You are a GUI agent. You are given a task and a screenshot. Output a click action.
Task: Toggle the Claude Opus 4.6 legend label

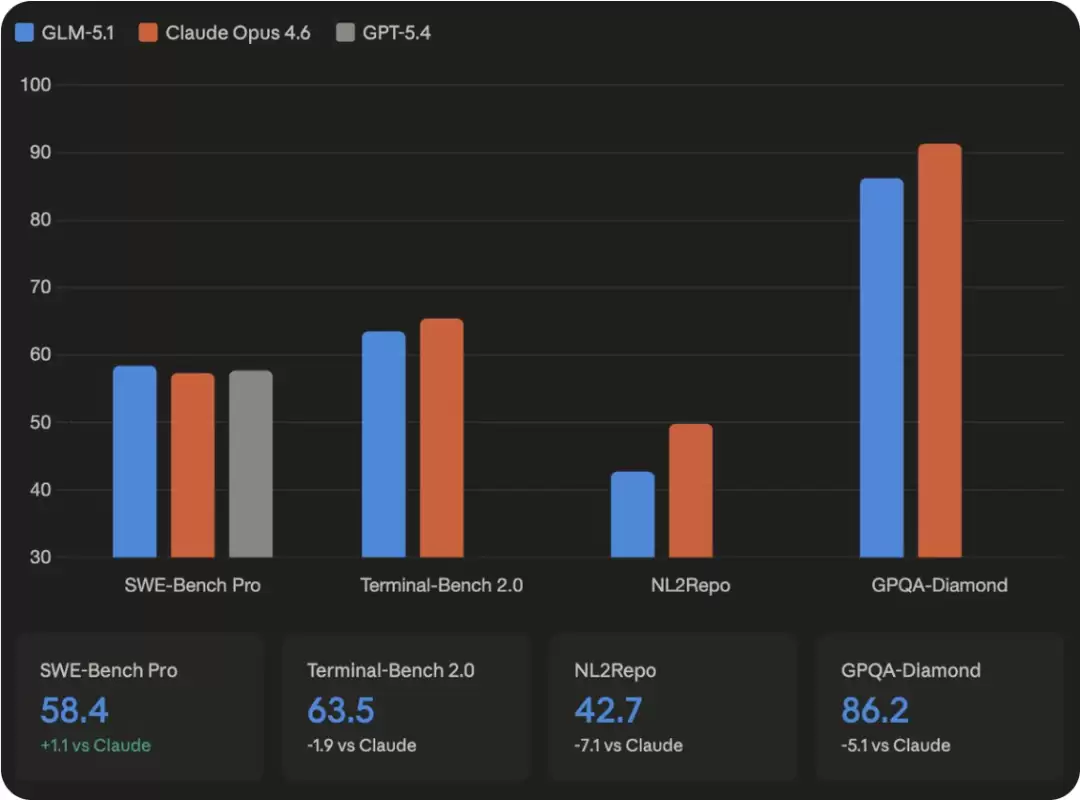238,32
